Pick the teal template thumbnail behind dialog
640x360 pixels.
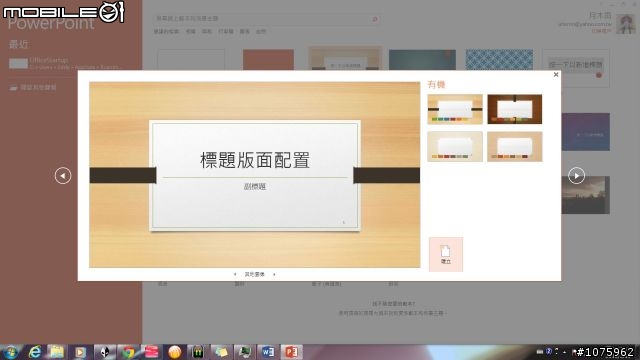click(422, 60)
